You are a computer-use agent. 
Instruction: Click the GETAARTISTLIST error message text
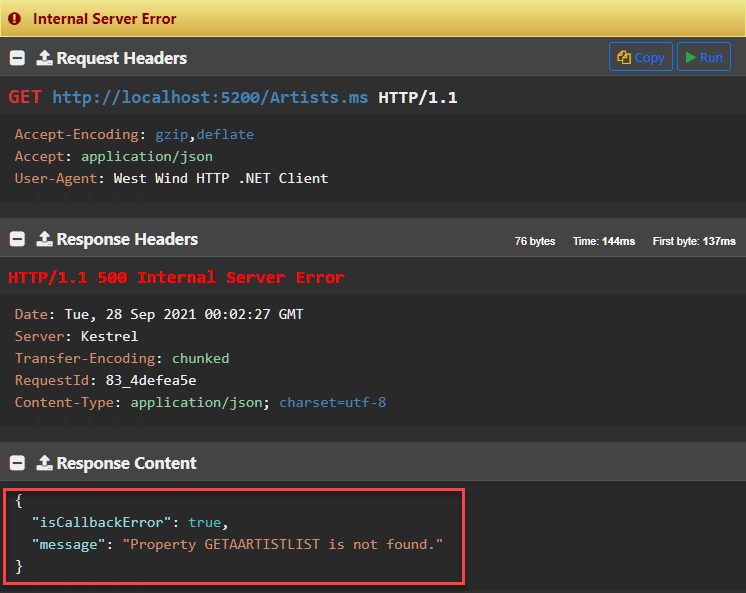282,544
